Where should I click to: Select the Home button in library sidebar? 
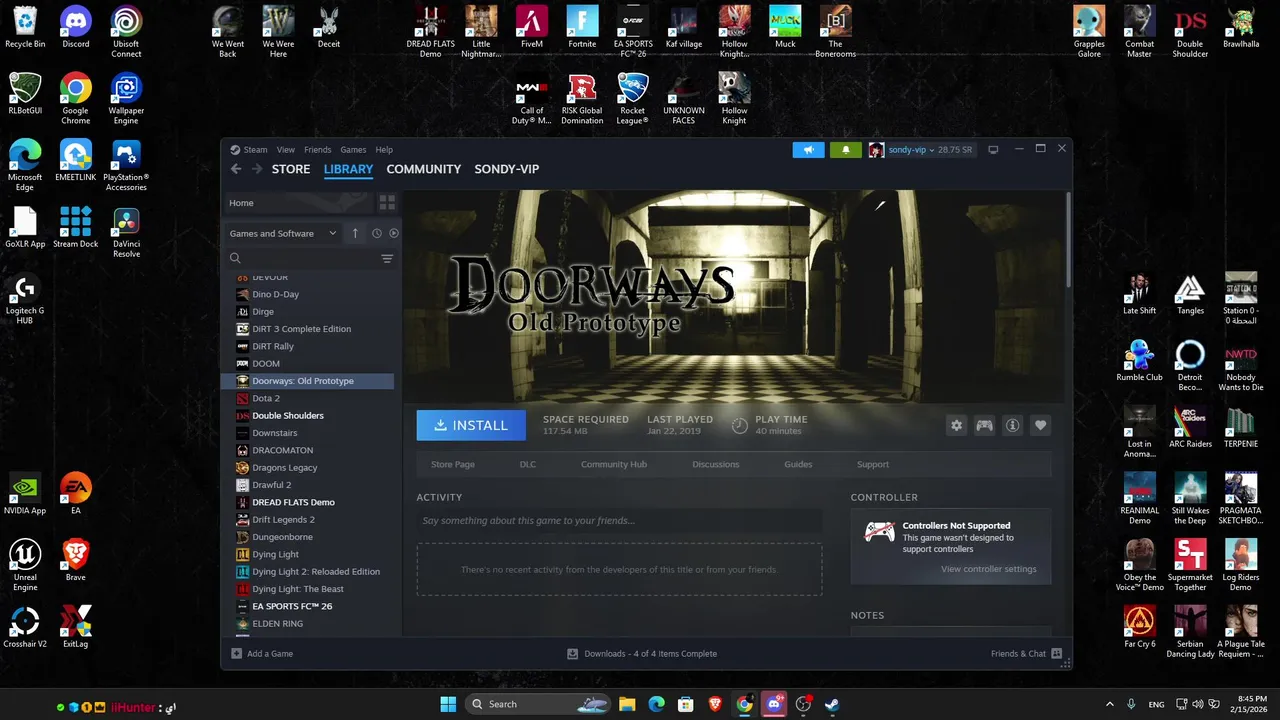297,203
